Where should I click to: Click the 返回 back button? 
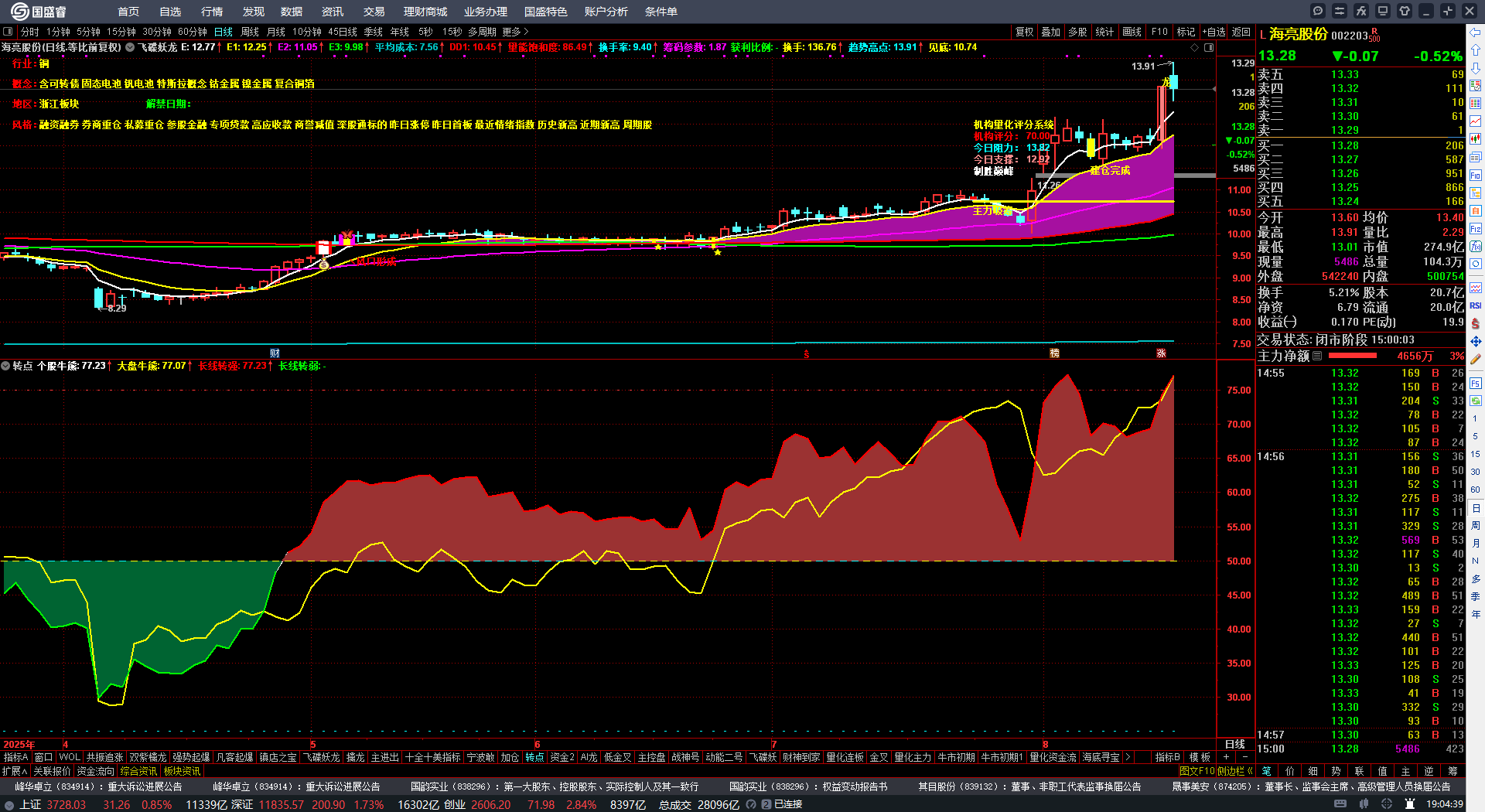click(x=1241, y=32)
